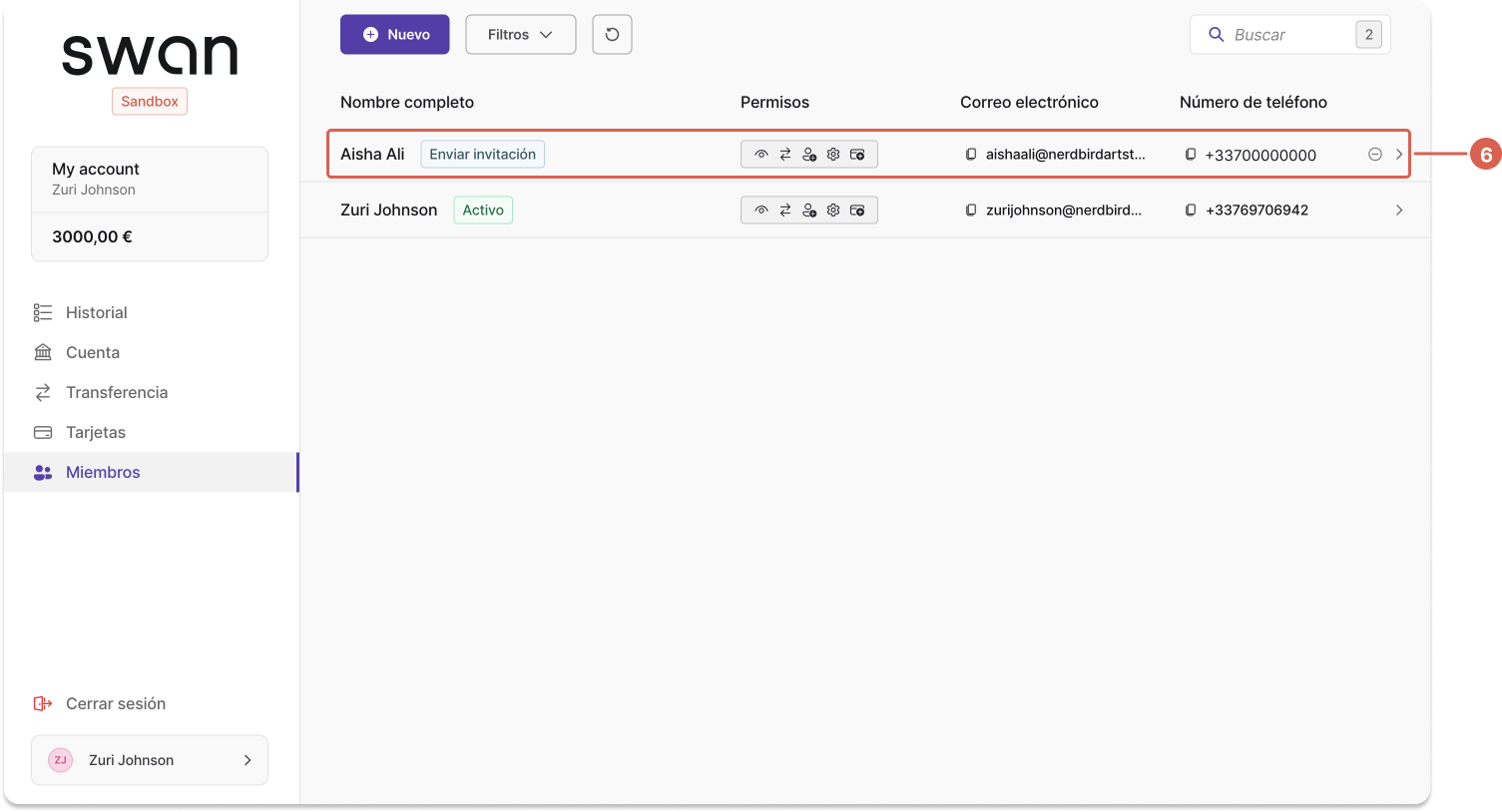Click the transfer permission arrows icon for Aisha Ali
The height and width of the screenshot is (812, 1502).
point(785,154)
